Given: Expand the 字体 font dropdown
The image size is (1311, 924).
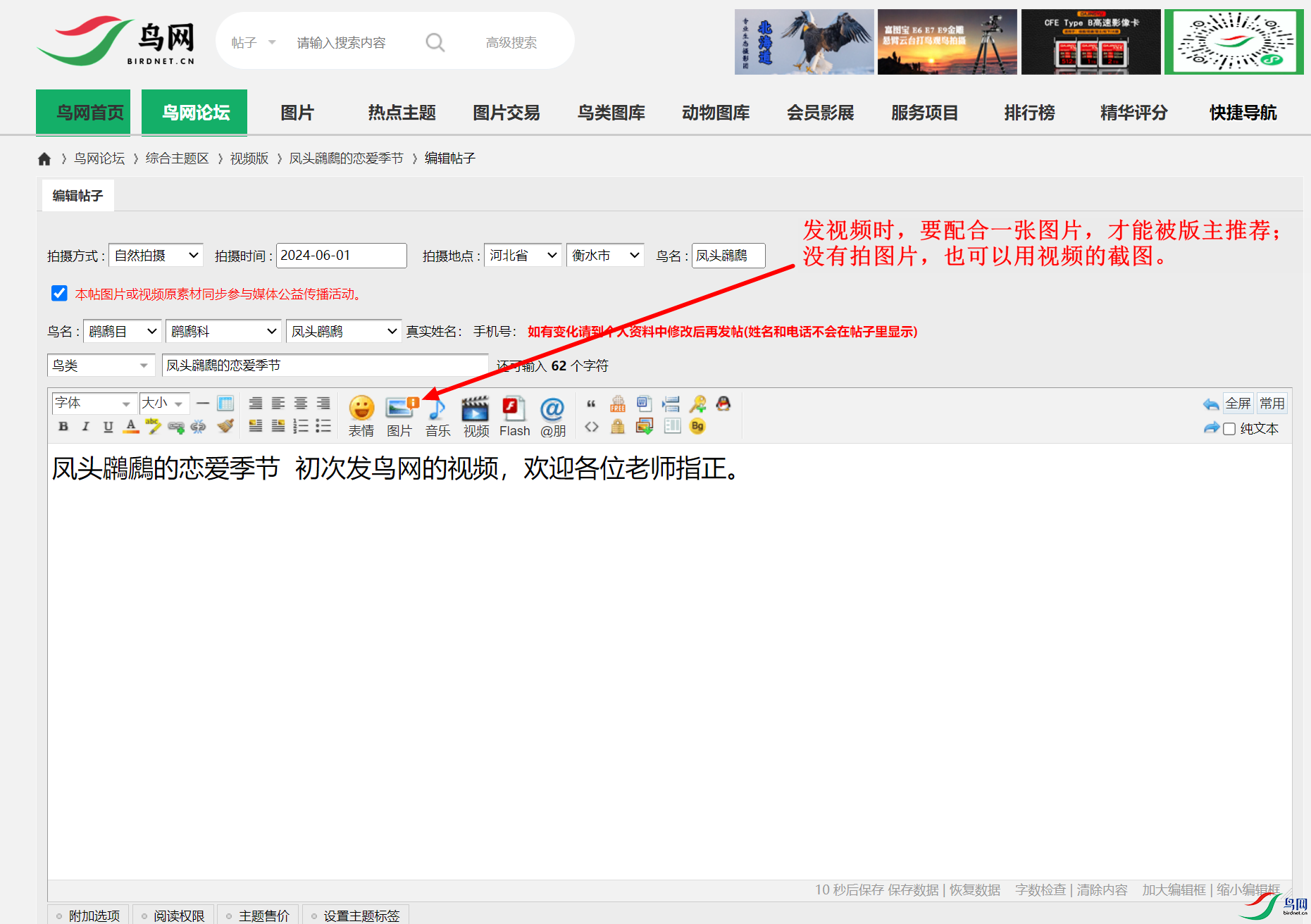Looking at the screenshot, I should coord(93,404).
